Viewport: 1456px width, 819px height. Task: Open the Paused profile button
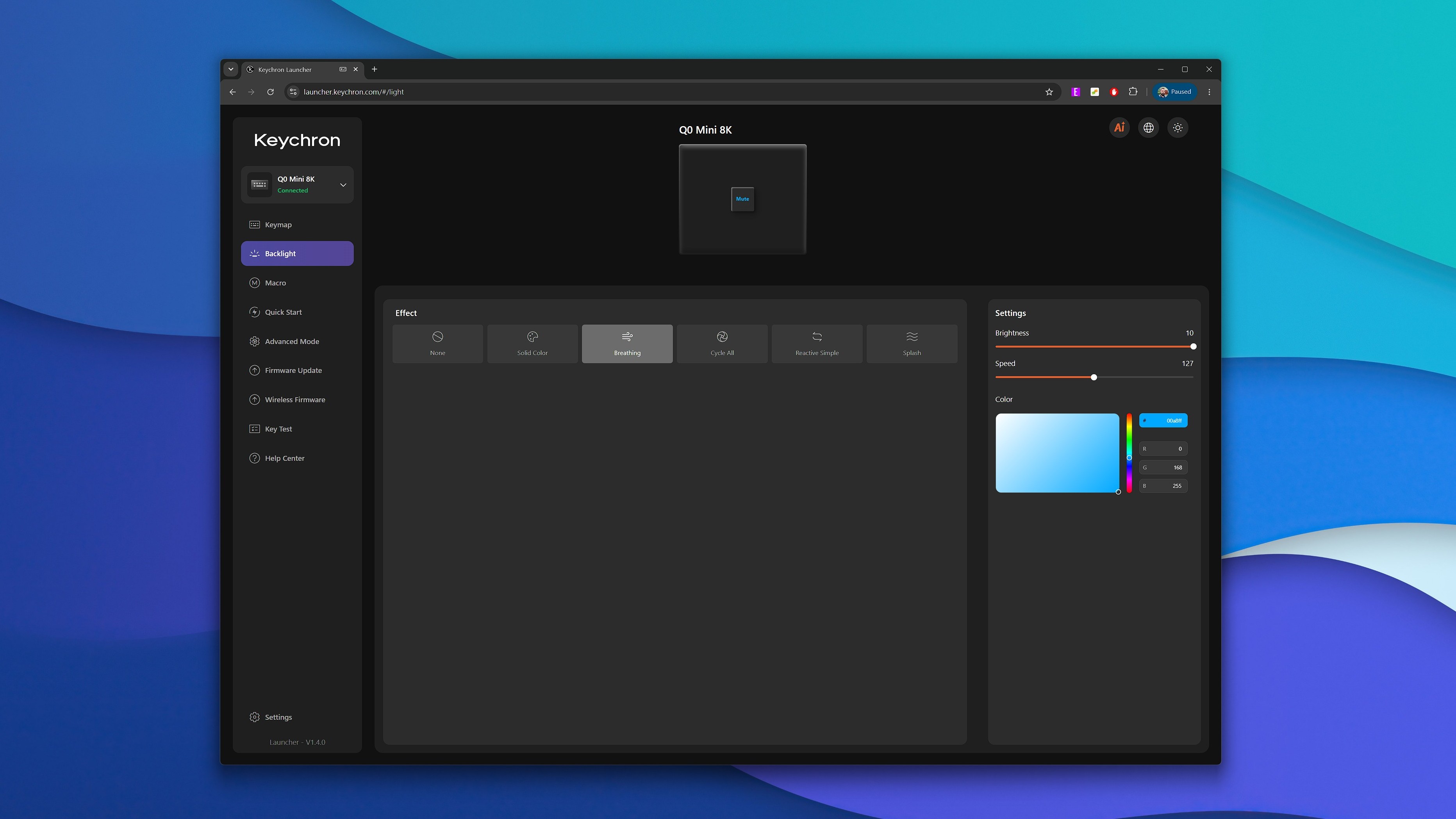(1174, 91)
